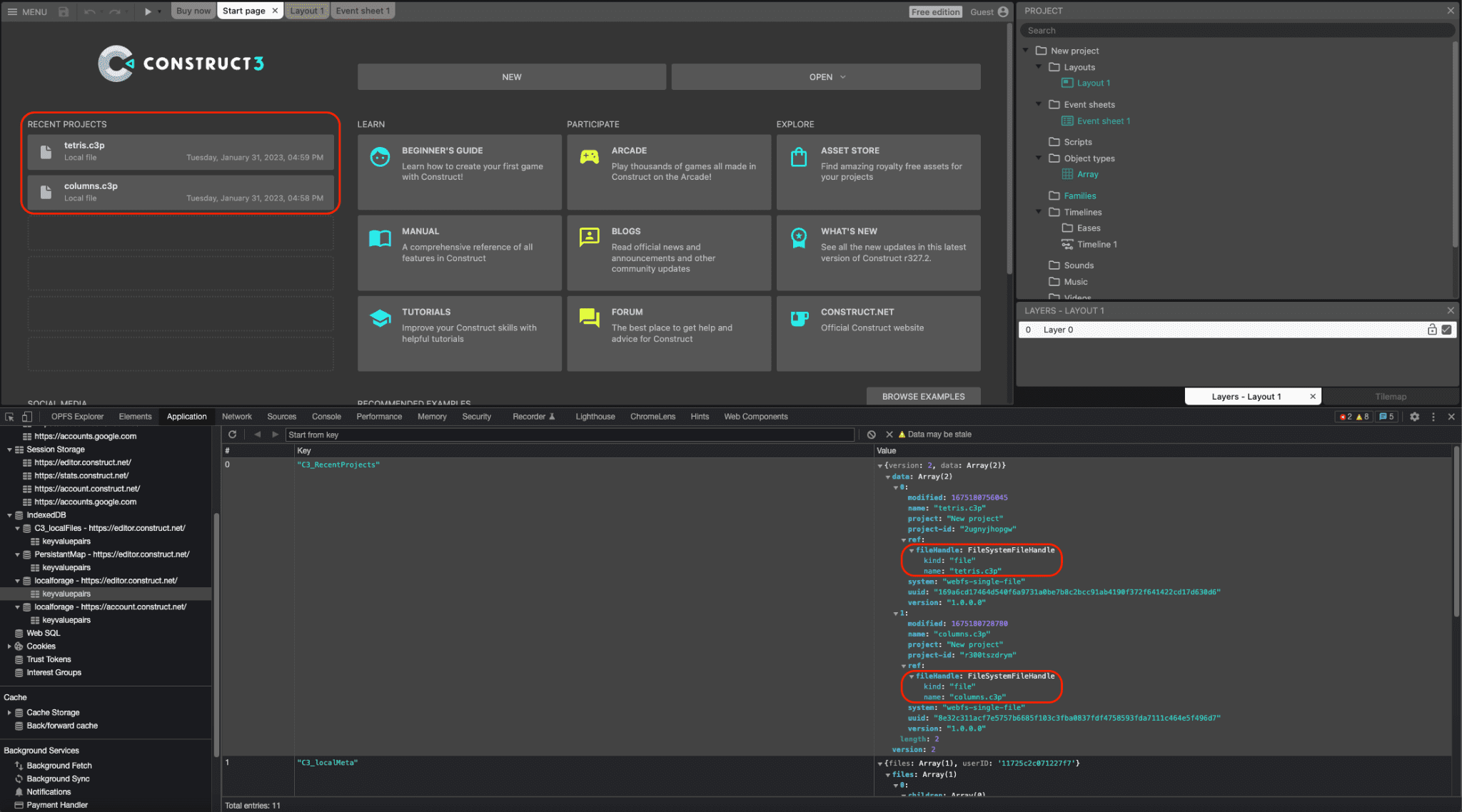Screen dimensions: 1462x812
Task: Select the Application tab in DevTools
Action: coord(186,416)
